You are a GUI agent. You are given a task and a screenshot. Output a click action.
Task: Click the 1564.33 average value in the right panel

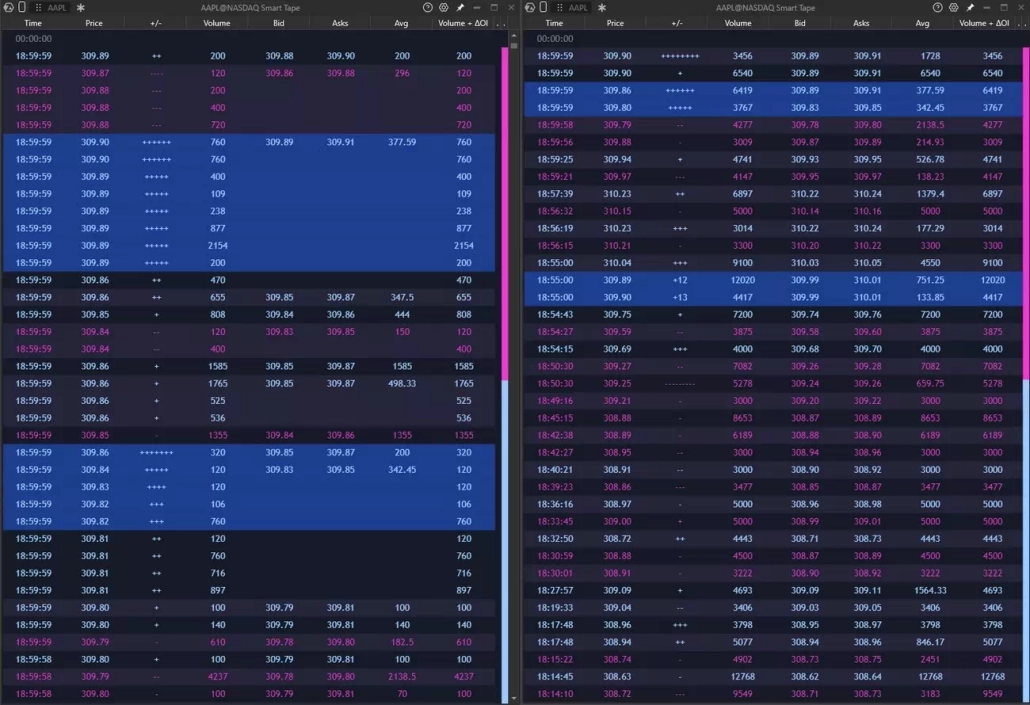coord(930,590)
